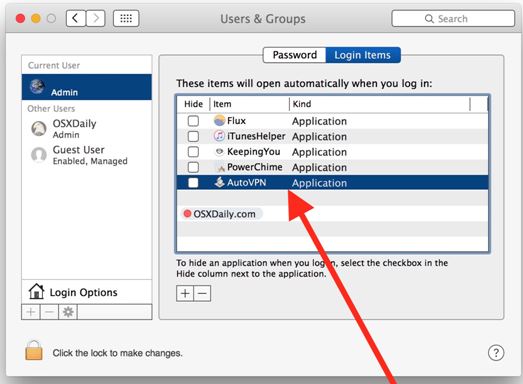This screenshot has width=523, height=384.
Task: Select the PowerChime login item name
Action: pyautogui.click(x=254, y=167)
